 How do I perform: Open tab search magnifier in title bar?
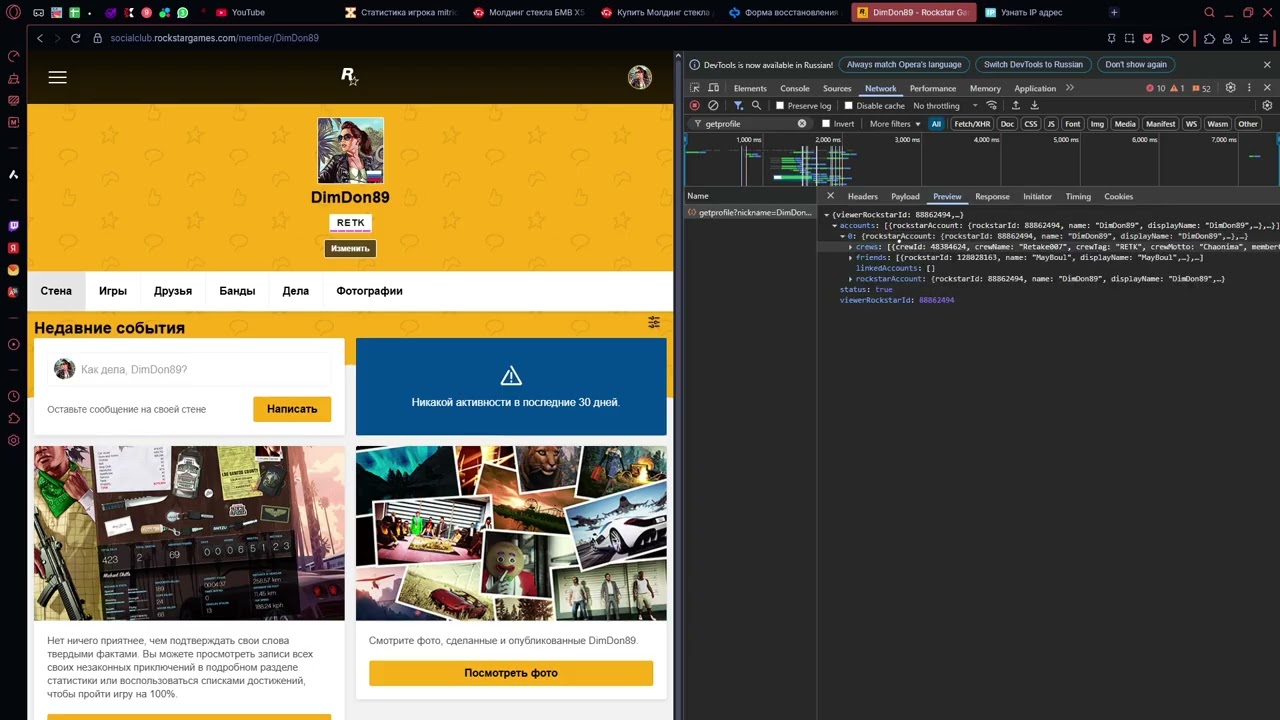(1209, 13)
